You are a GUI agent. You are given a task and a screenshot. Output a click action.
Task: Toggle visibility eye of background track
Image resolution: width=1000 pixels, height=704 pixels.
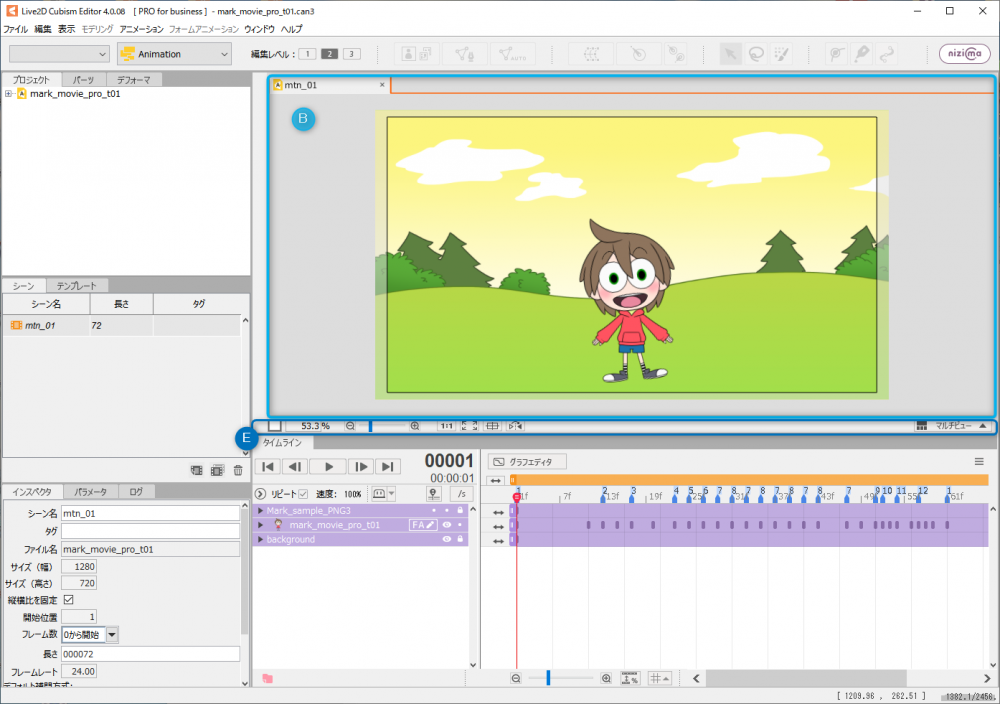coord(446,539)
